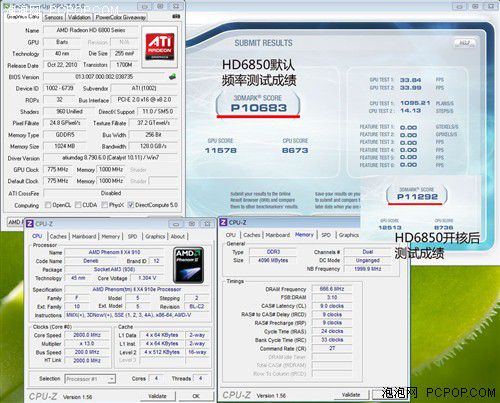This screenshot has height=403, width=500.
Task: Open the Processor #1 selection dropdown
Action: (x=90, y=379)
